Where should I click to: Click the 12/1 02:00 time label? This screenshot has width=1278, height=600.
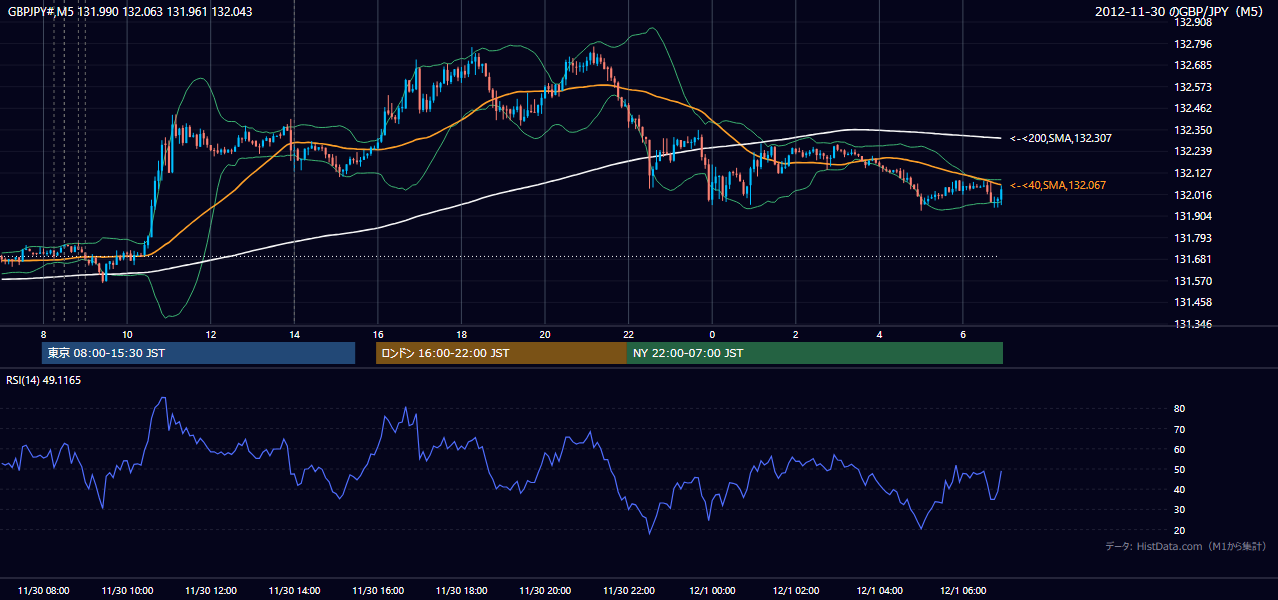click(795, 591)
